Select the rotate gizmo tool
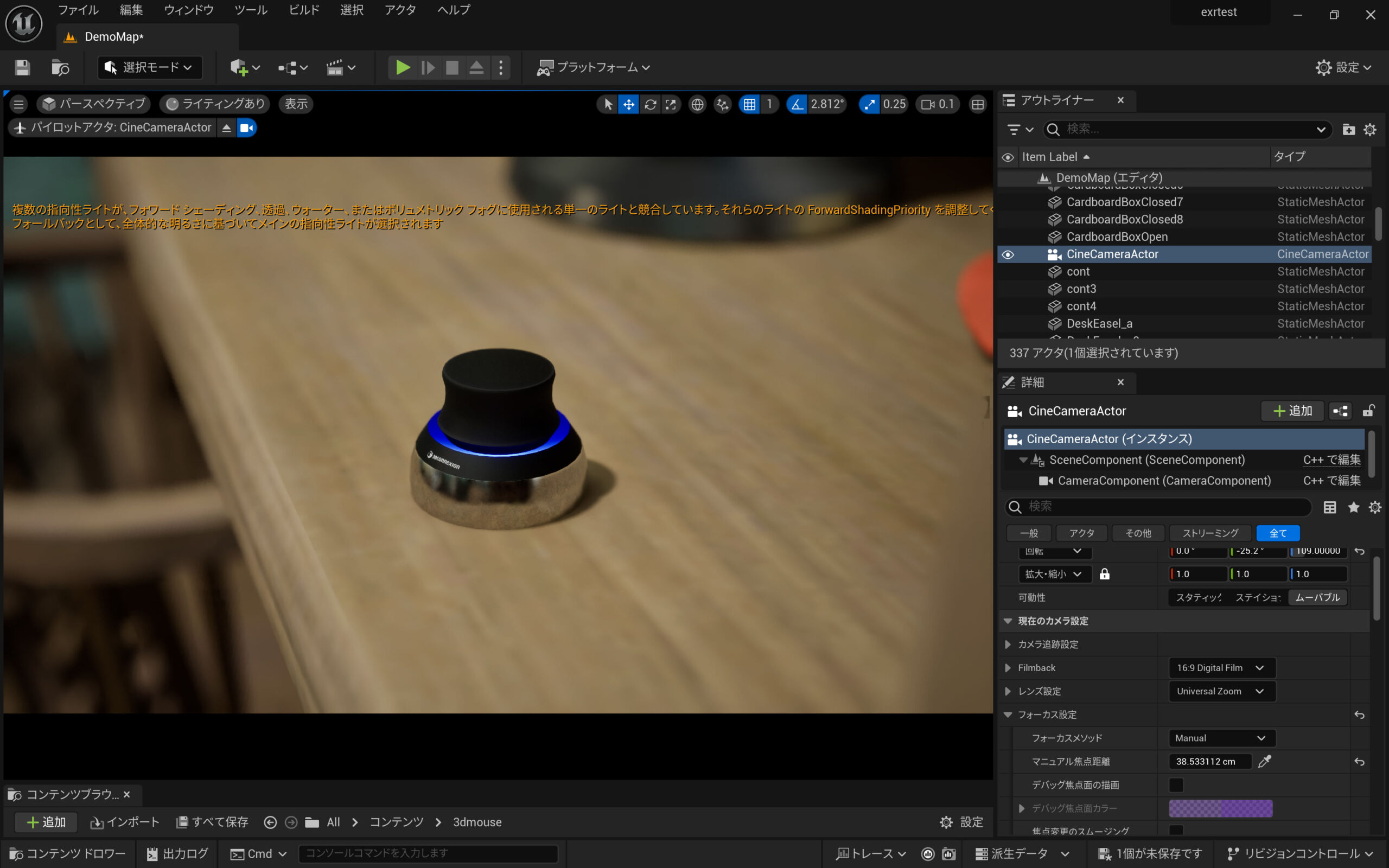 [649, 104]
